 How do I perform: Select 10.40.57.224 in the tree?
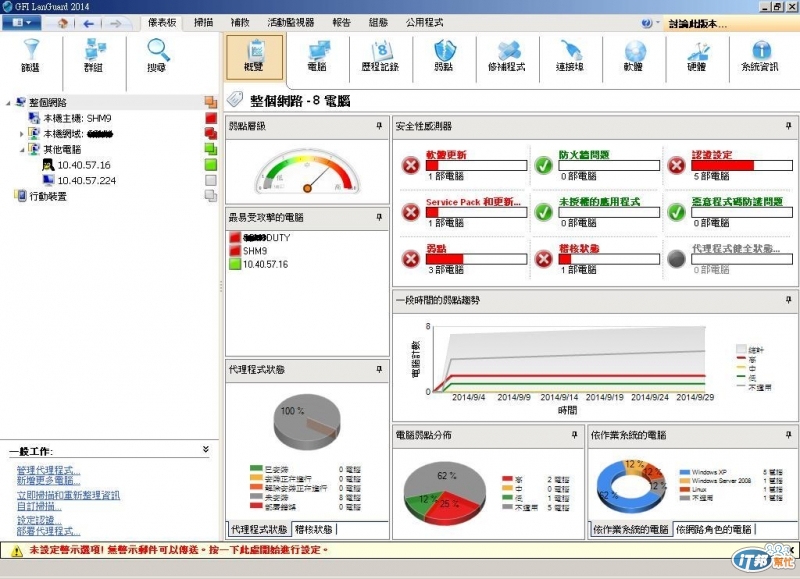(x=87, y=181)
